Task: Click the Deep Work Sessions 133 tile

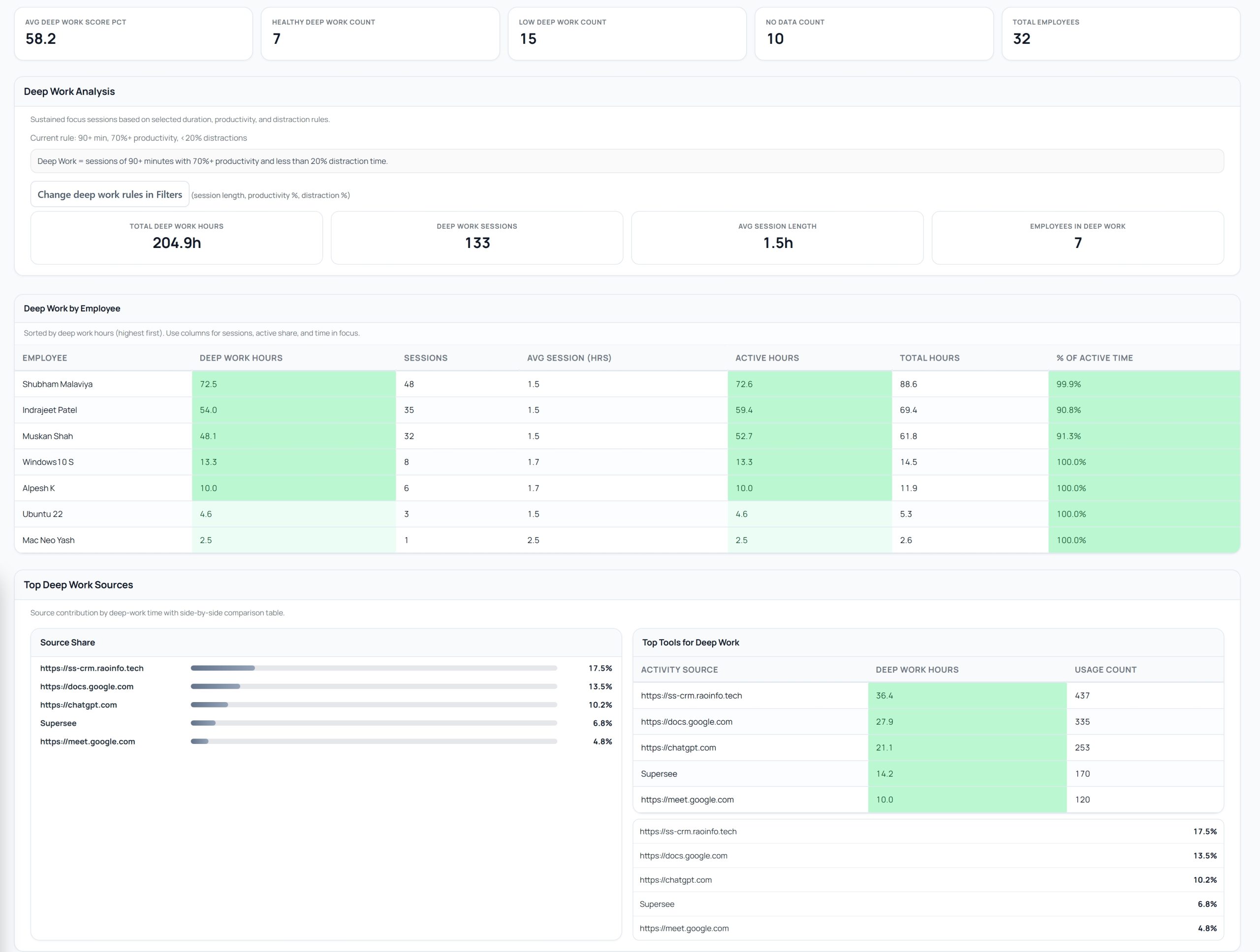Action: click(x=477, y=238)
